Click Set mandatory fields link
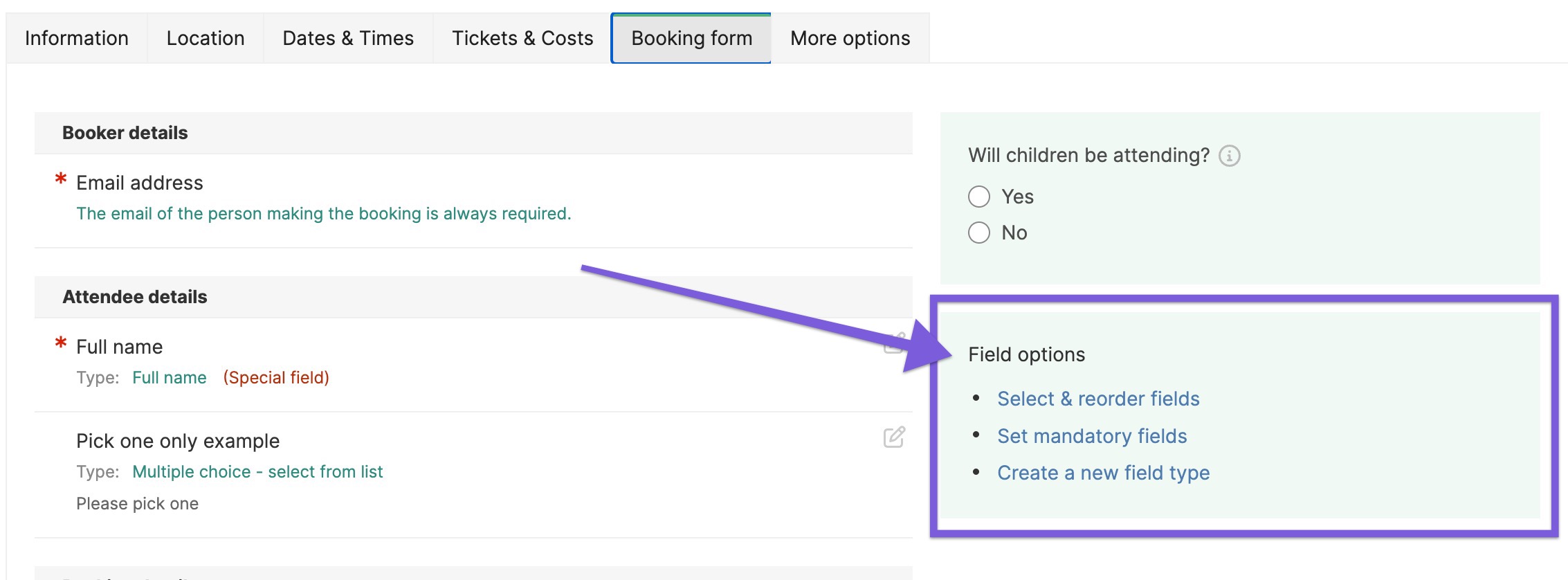Screen dimensions: 1568x580 [x=1092, y=436]
